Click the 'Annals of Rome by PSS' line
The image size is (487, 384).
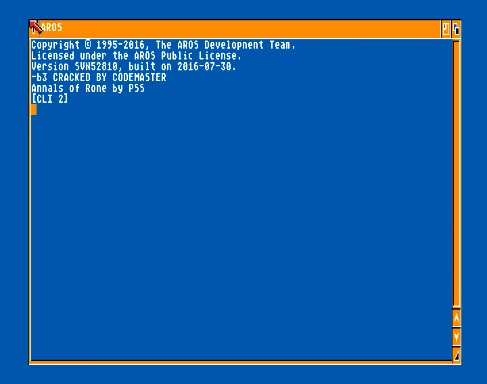pos(88,88)
